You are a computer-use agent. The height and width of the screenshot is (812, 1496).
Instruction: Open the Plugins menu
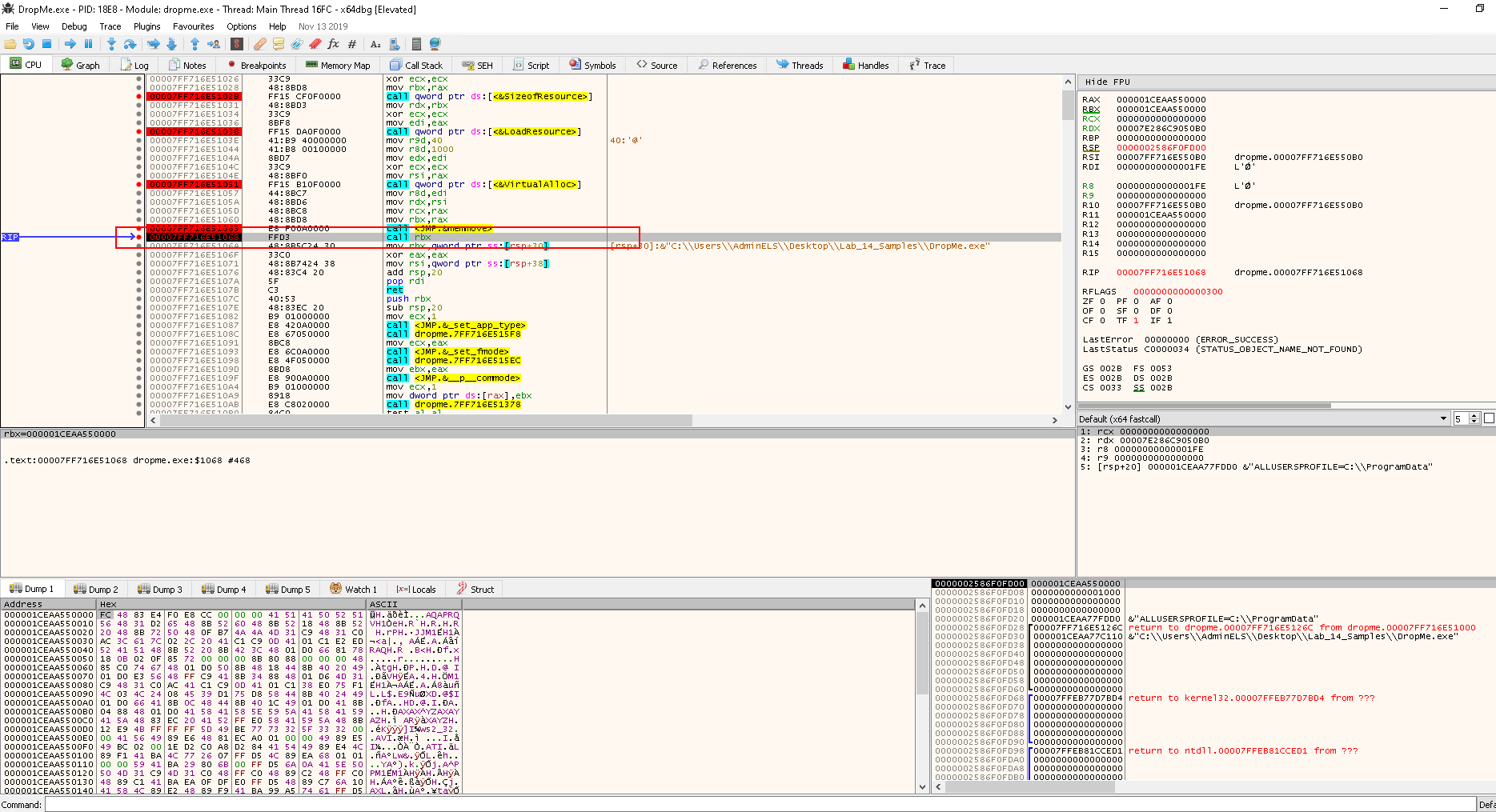click(x=146, y=26)
